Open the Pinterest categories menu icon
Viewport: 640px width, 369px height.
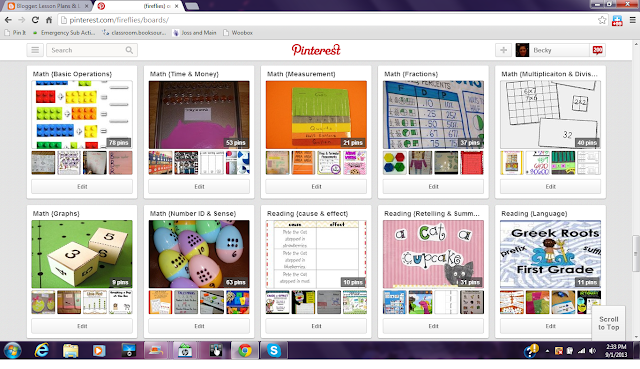click(35, 50)
